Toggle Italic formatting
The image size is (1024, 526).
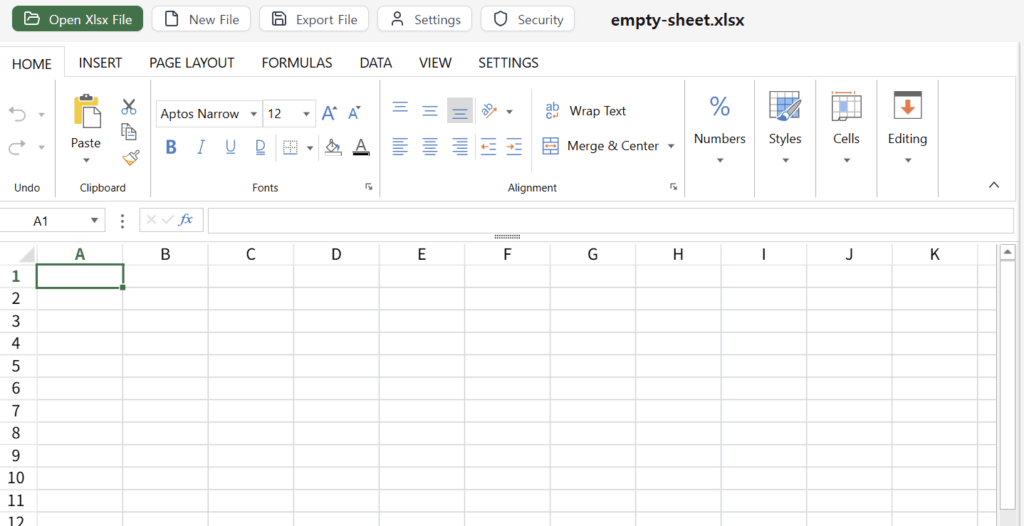click(x=201, y=147)
